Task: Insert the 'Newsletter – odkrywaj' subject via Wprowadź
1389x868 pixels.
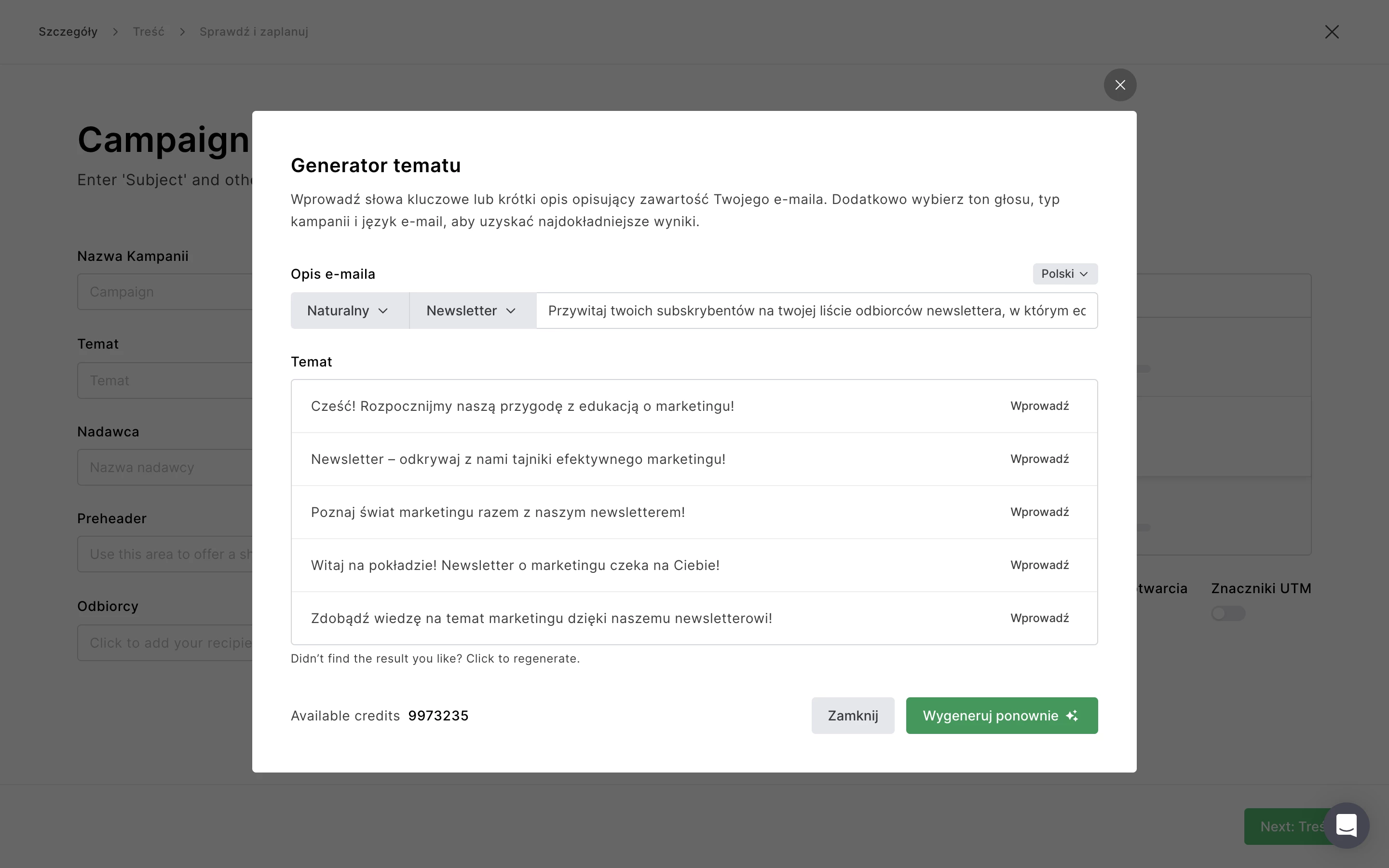Action: [x=1039, y=459]
